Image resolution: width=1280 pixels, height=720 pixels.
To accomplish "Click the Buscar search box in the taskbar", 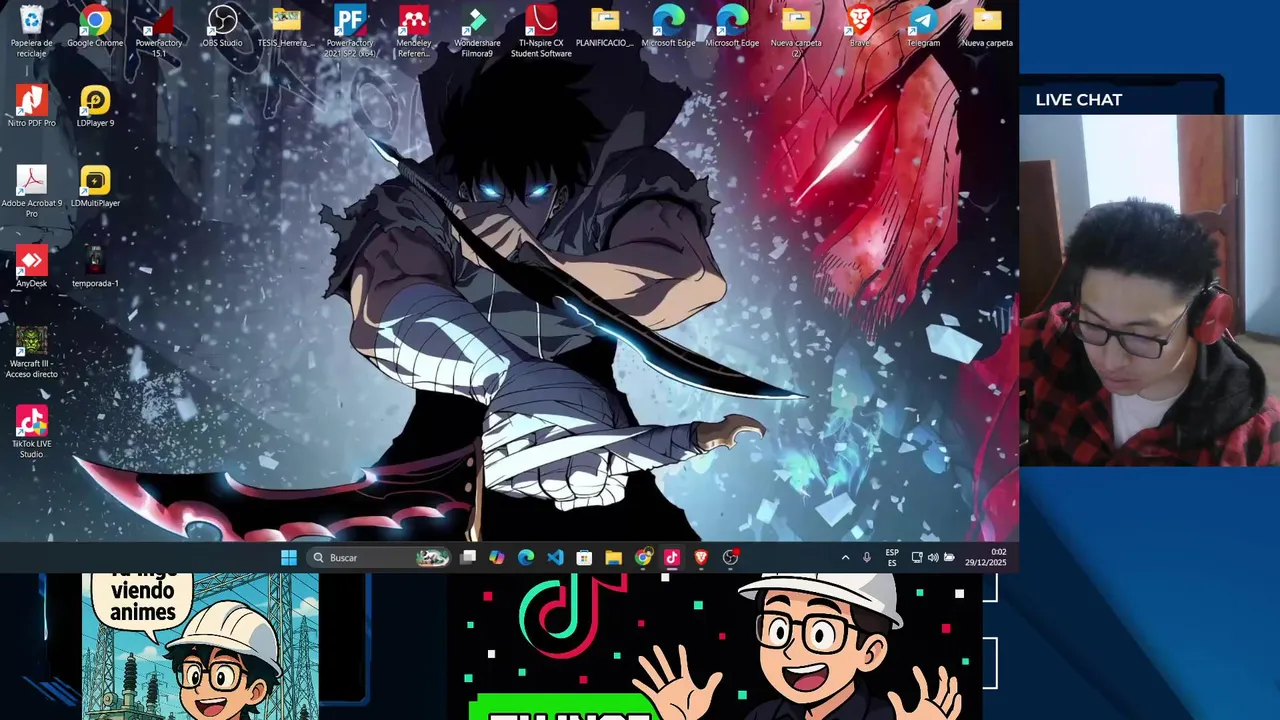I will coord(380,558).
